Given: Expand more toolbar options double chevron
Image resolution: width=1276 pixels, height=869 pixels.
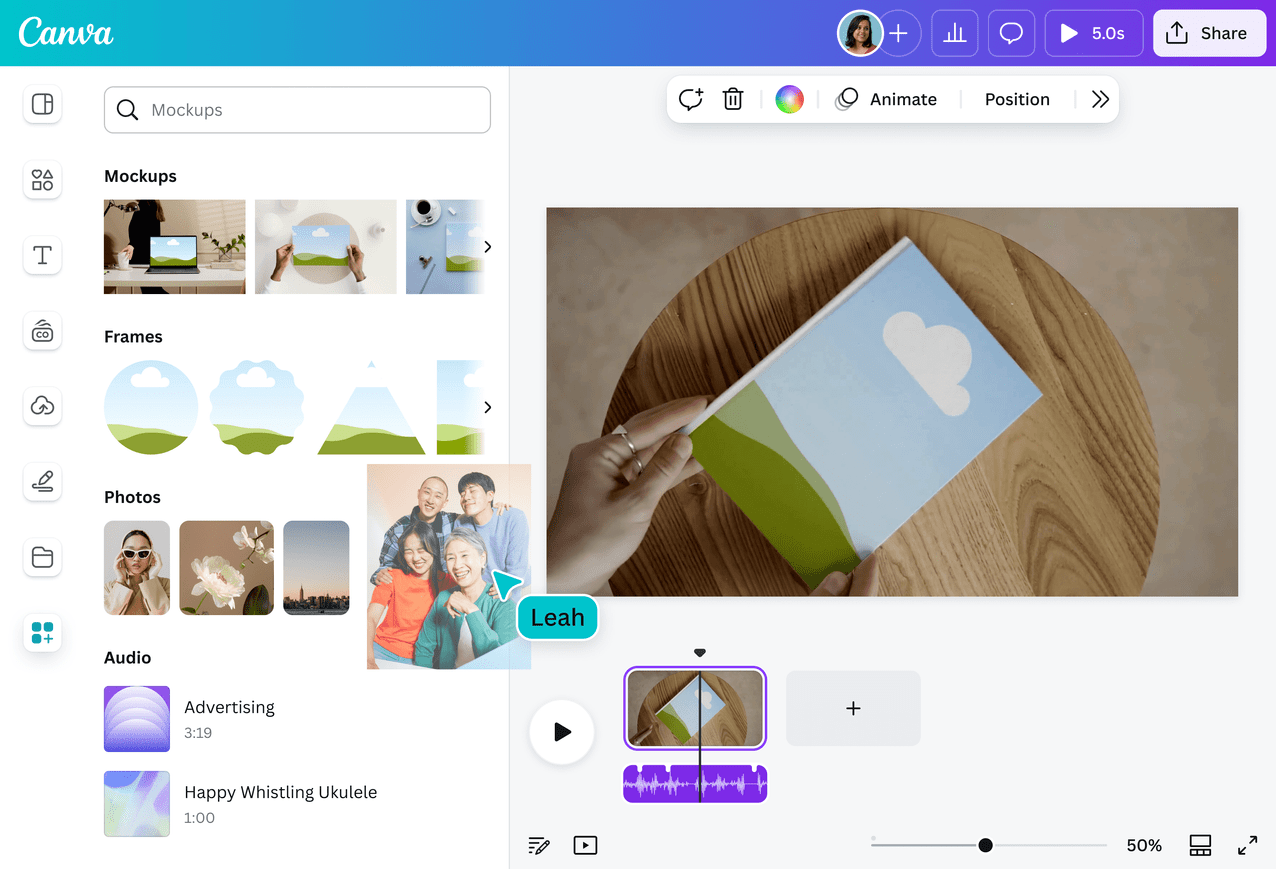Looking at the screenshot, I should (x=1100, y=99).
